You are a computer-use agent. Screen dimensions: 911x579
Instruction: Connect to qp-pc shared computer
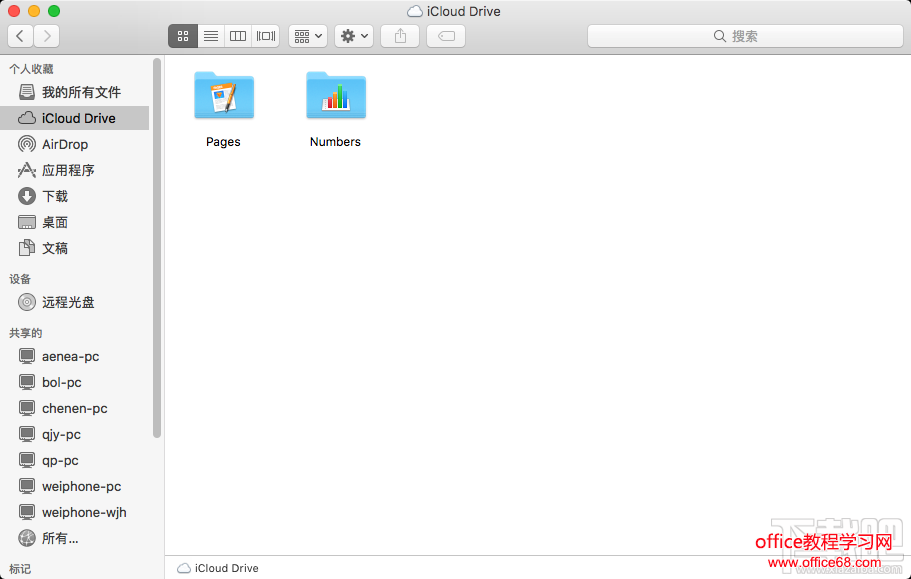point(74,460)
